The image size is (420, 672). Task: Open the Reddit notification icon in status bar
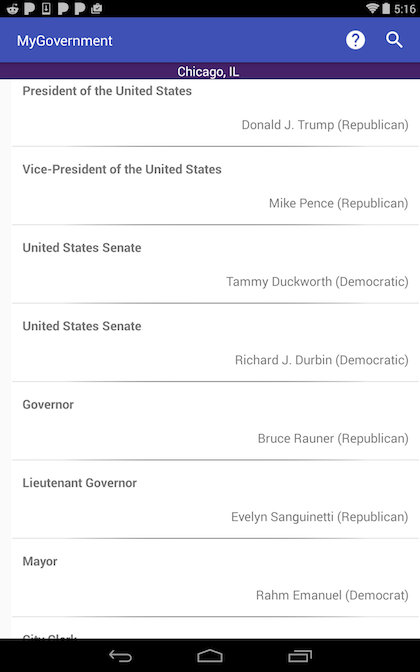pos(12,9)
